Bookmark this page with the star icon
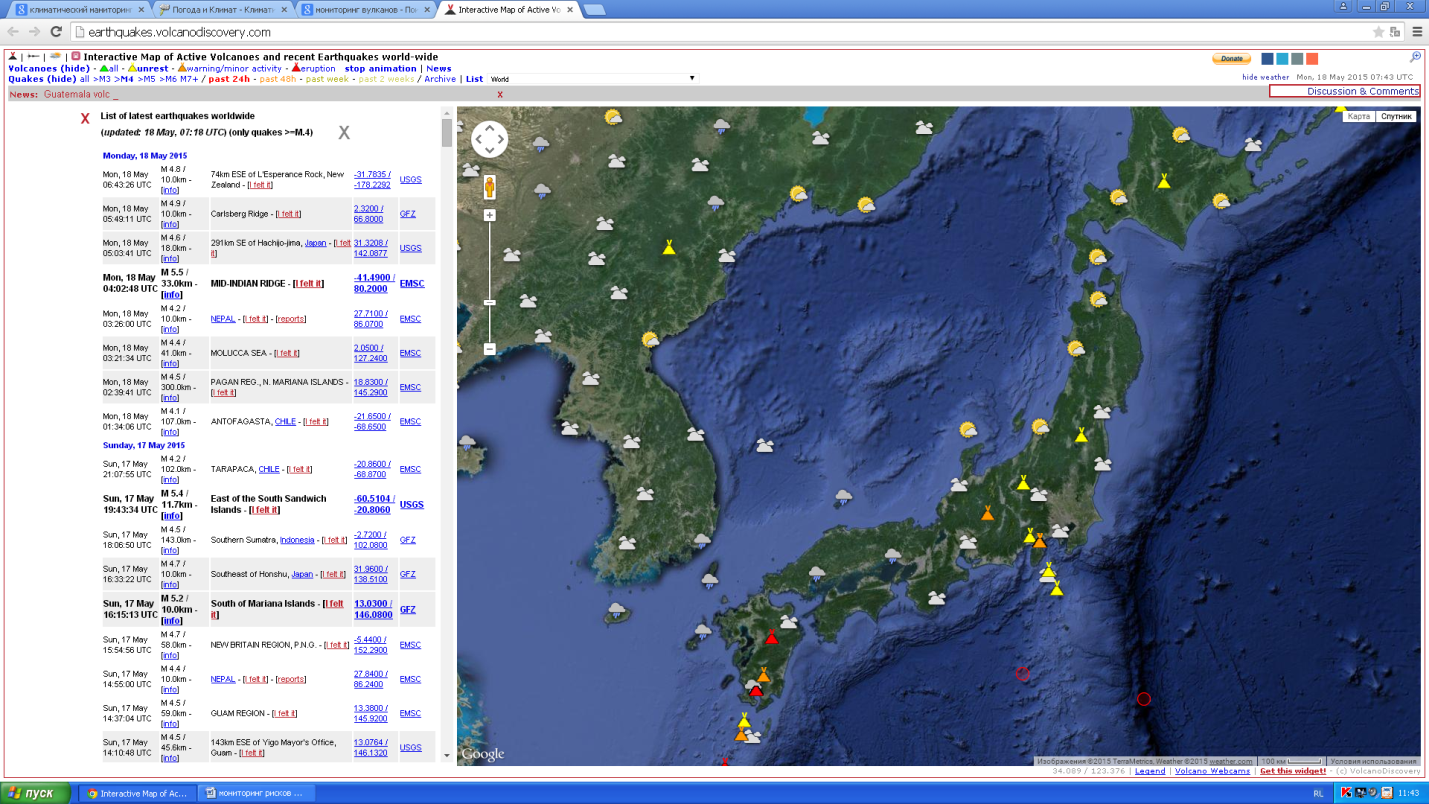Screen dimensions: 1429x804 click(1379, 32)
